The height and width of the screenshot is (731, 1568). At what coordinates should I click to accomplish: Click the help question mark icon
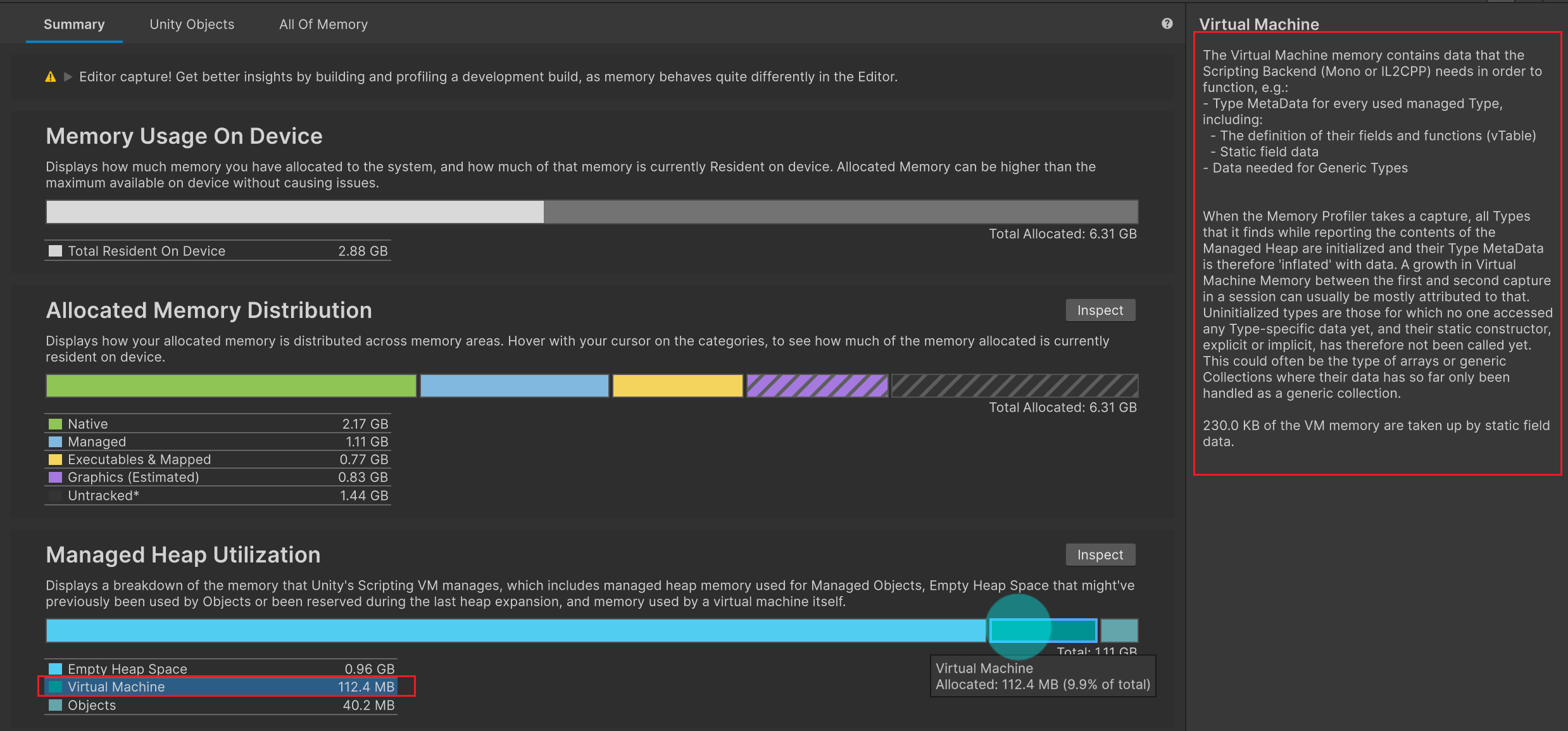click(1167, 24)
